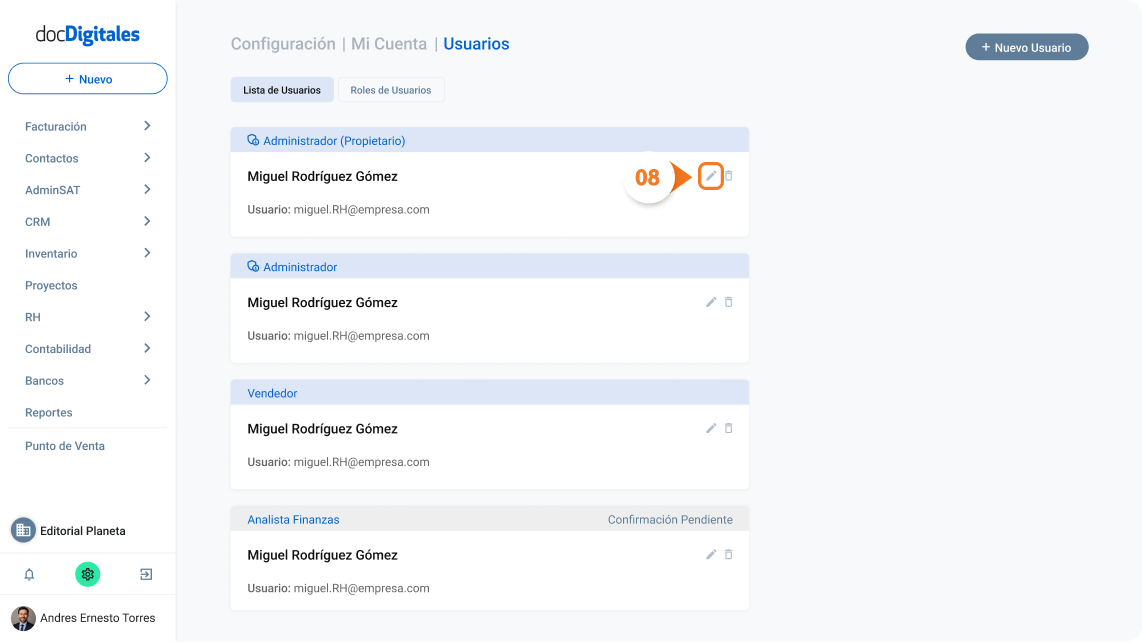
Task: Expand the Facturación menu chevron
Action: [x=147, y=126]
